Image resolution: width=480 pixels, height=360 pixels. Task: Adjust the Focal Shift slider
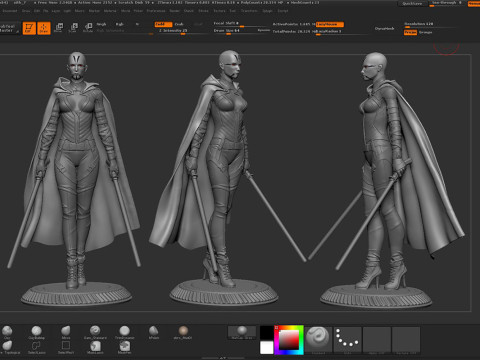pos(242,24)
